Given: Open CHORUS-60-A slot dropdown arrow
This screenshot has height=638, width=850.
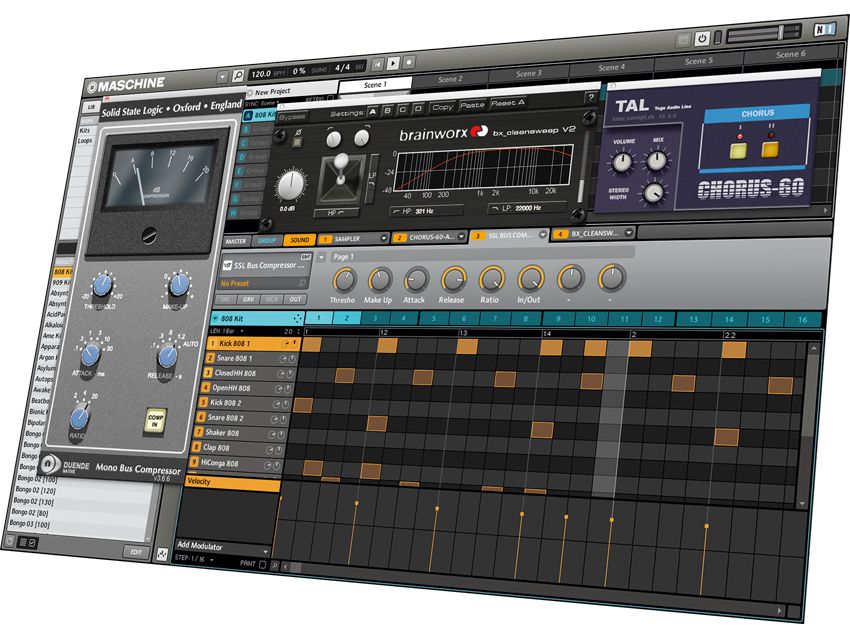Looking at the screenshot, I should pyautogui.click(x=461, y=236).
